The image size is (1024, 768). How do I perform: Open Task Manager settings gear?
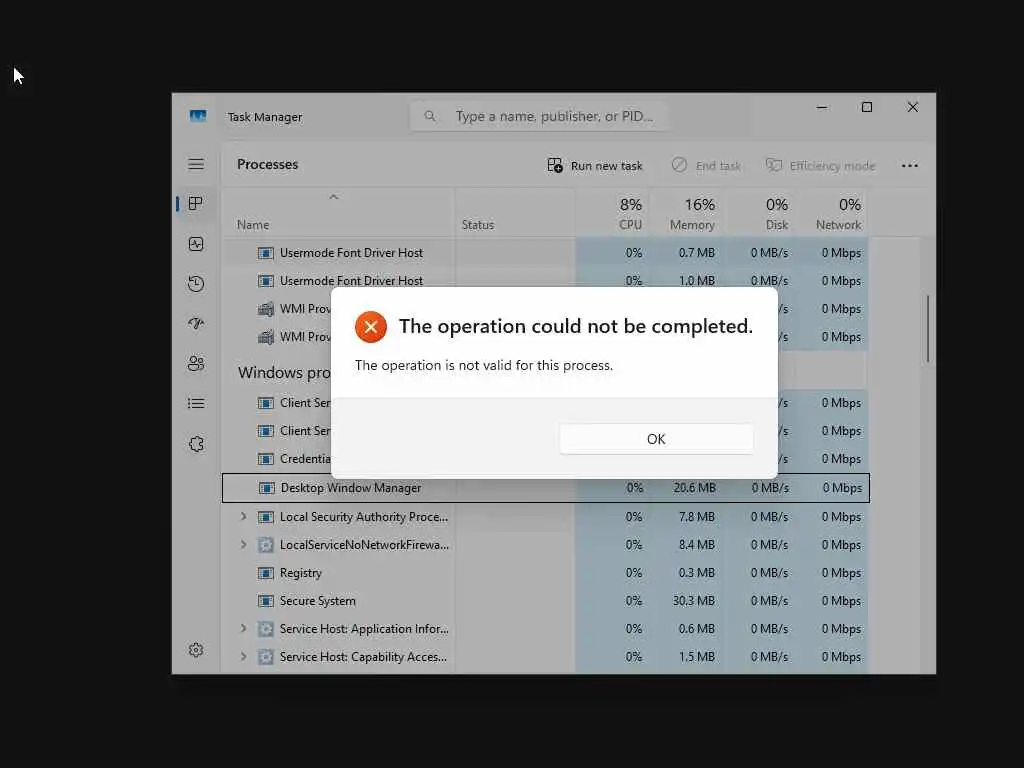(196, 650)
